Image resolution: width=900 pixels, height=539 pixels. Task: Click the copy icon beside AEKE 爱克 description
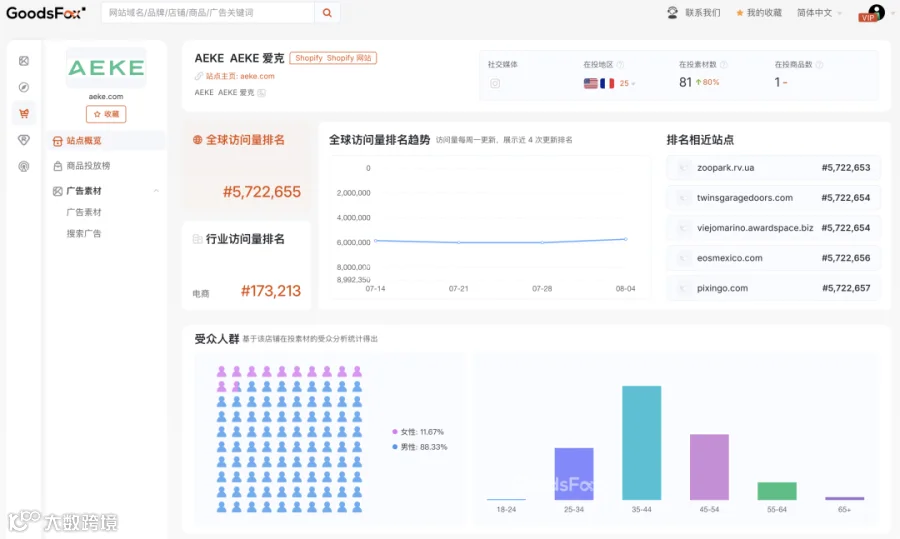point(262,93)
